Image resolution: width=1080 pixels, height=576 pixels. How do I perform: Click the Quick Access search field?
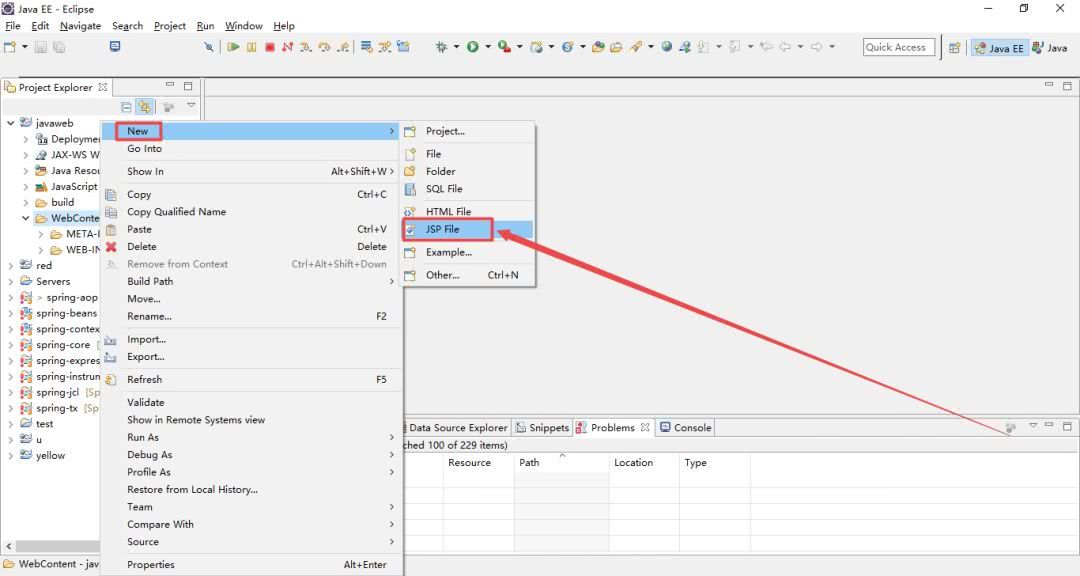[x=898, y=47]
